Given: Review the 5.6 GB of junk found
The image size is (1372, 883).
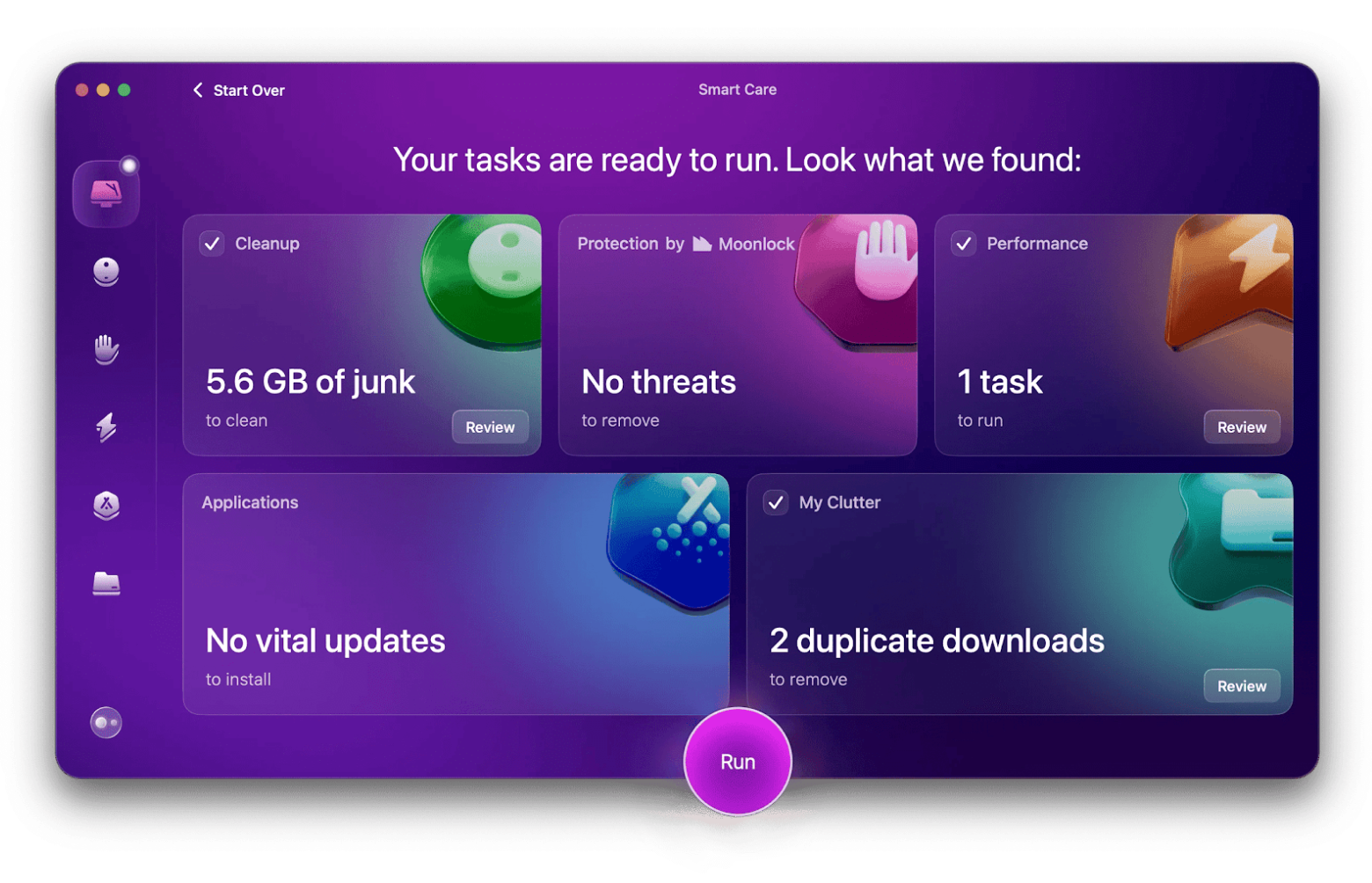Looking at the screenshot, I should point(490,427).
